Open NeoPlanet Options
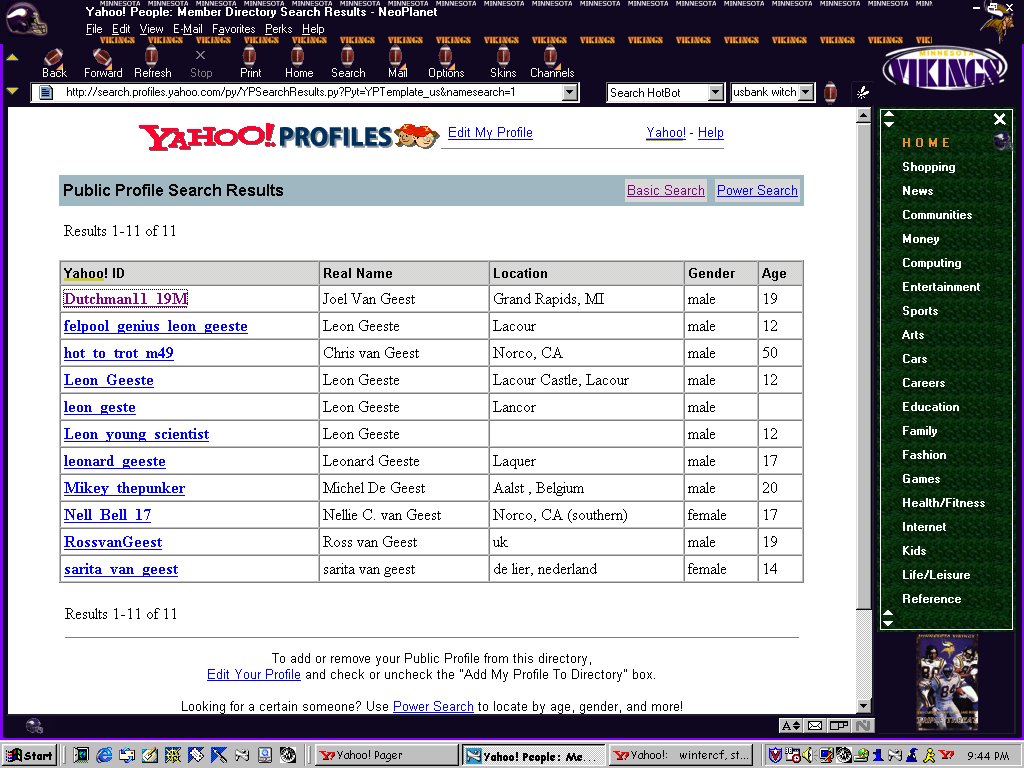The height and width of the screenshot is (768, 1024). [x=446, y=63]
